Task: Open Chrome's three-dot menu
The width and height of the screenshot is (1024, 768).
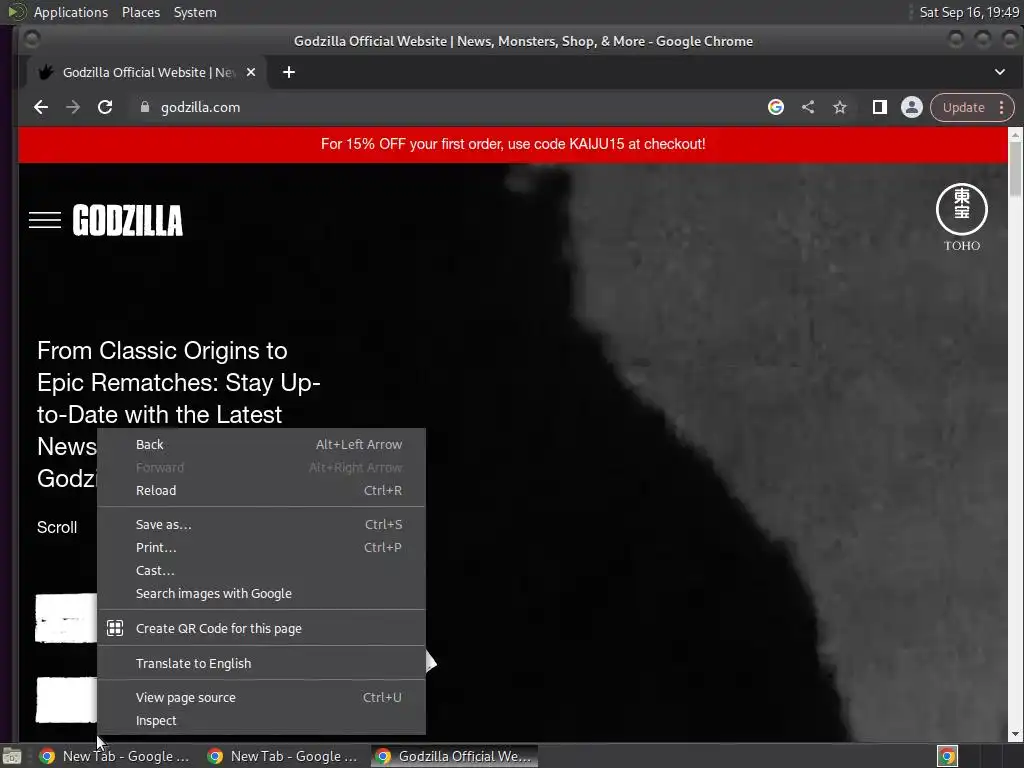Action: click(x=1001, y=107)
